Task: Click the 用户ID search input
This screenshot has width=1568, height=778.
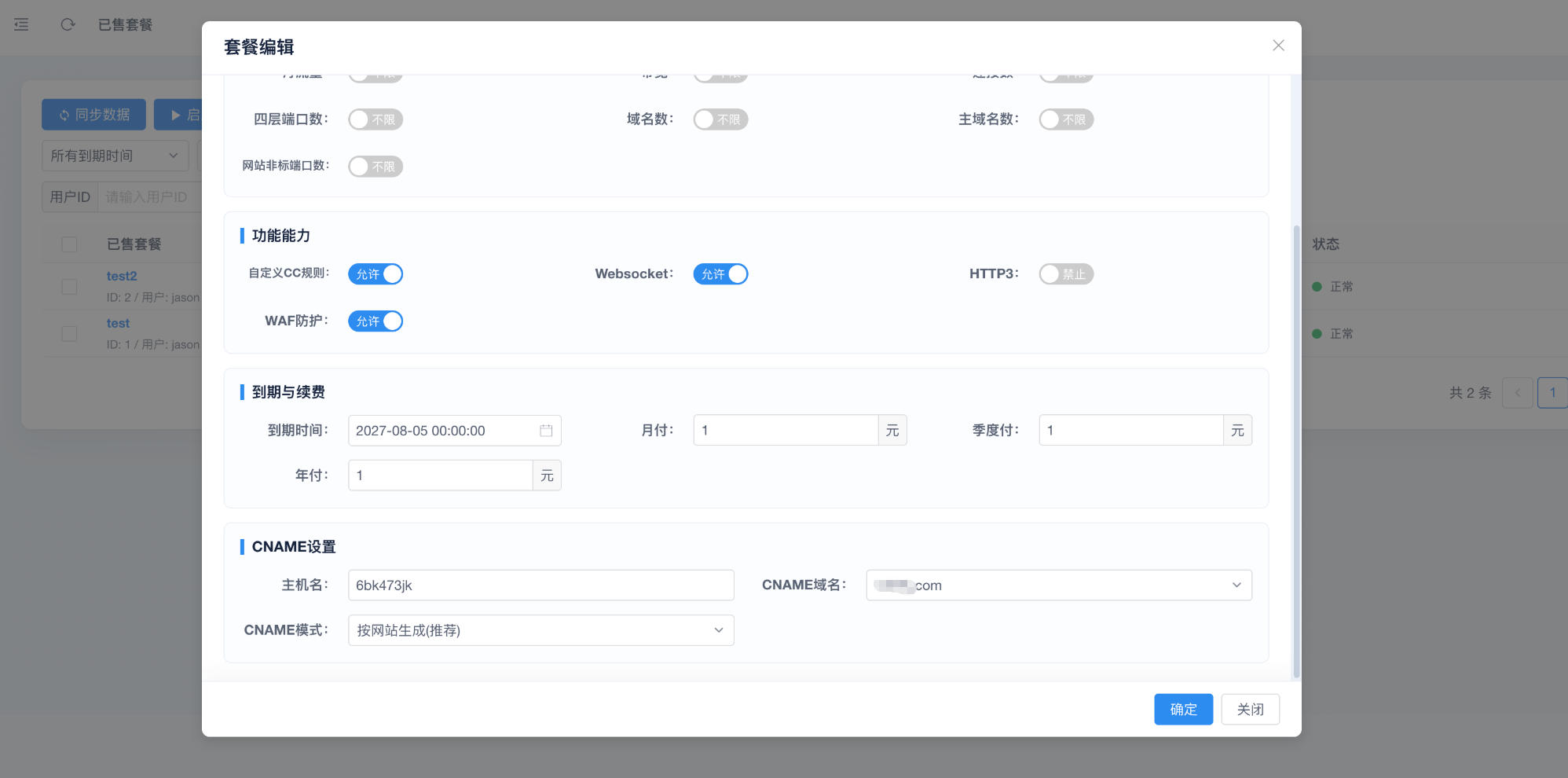Action: coord(149,196)
